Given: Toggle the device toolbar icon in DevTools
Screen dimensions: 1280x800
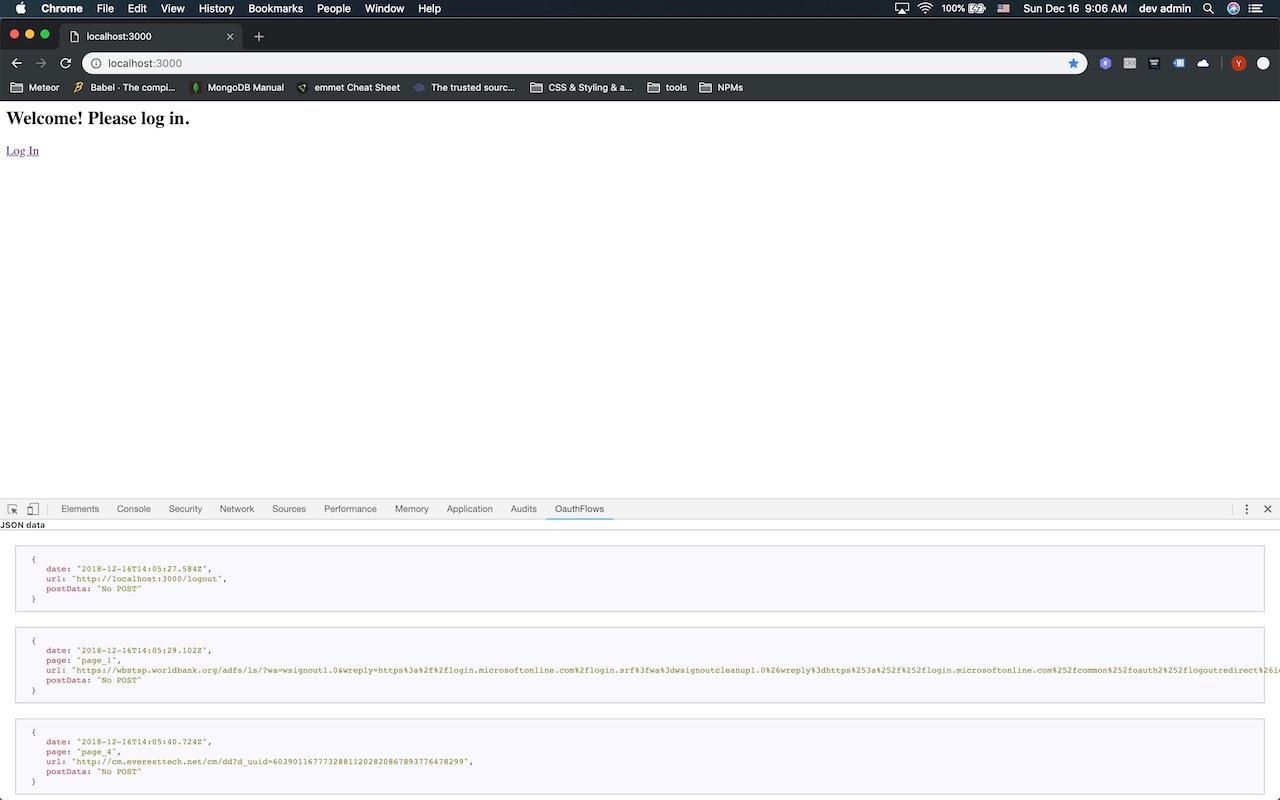Looking at the screenshot, I should [33, 509].
